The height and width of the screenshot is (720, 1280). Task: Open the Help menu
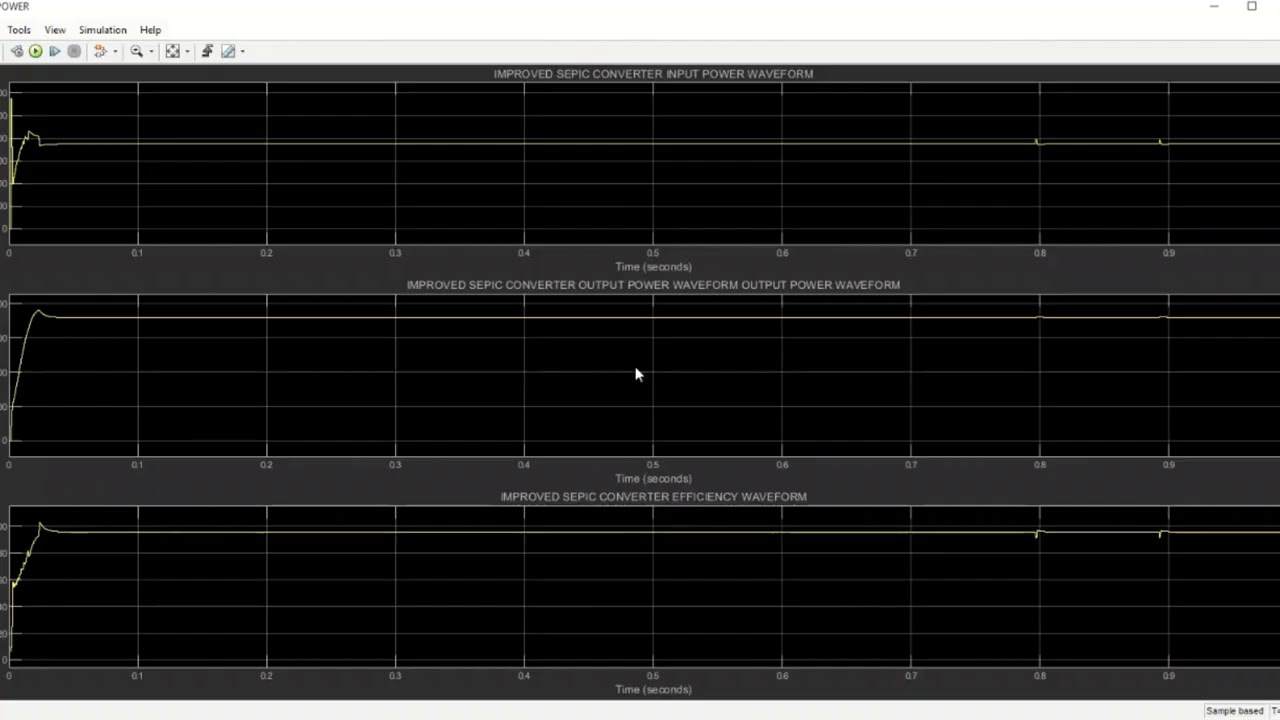point(150,30)
